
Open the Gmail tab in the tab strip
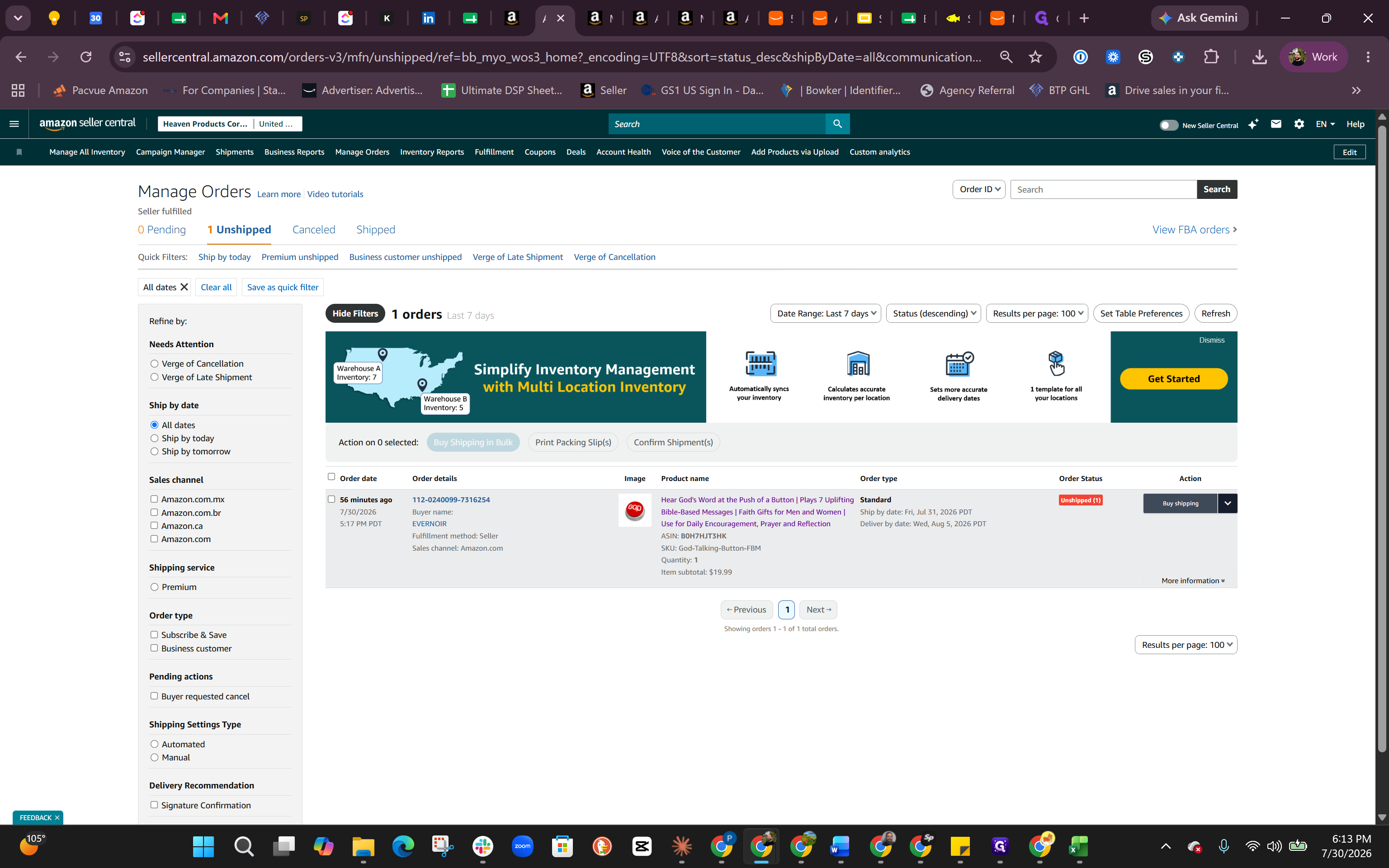click(x=220, y=19)
